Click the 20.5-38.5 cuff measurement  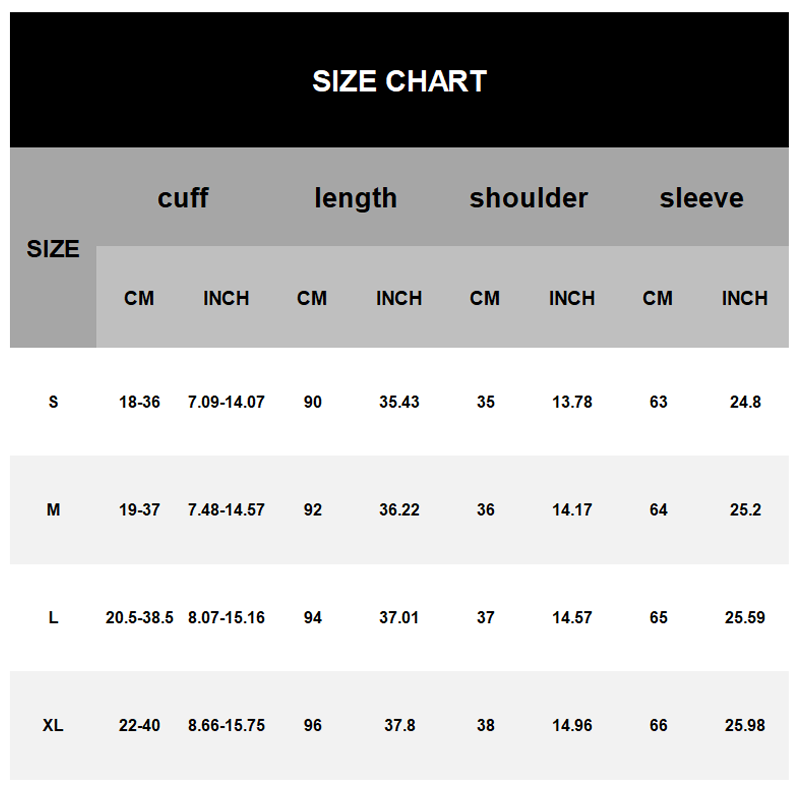[139, 618]
